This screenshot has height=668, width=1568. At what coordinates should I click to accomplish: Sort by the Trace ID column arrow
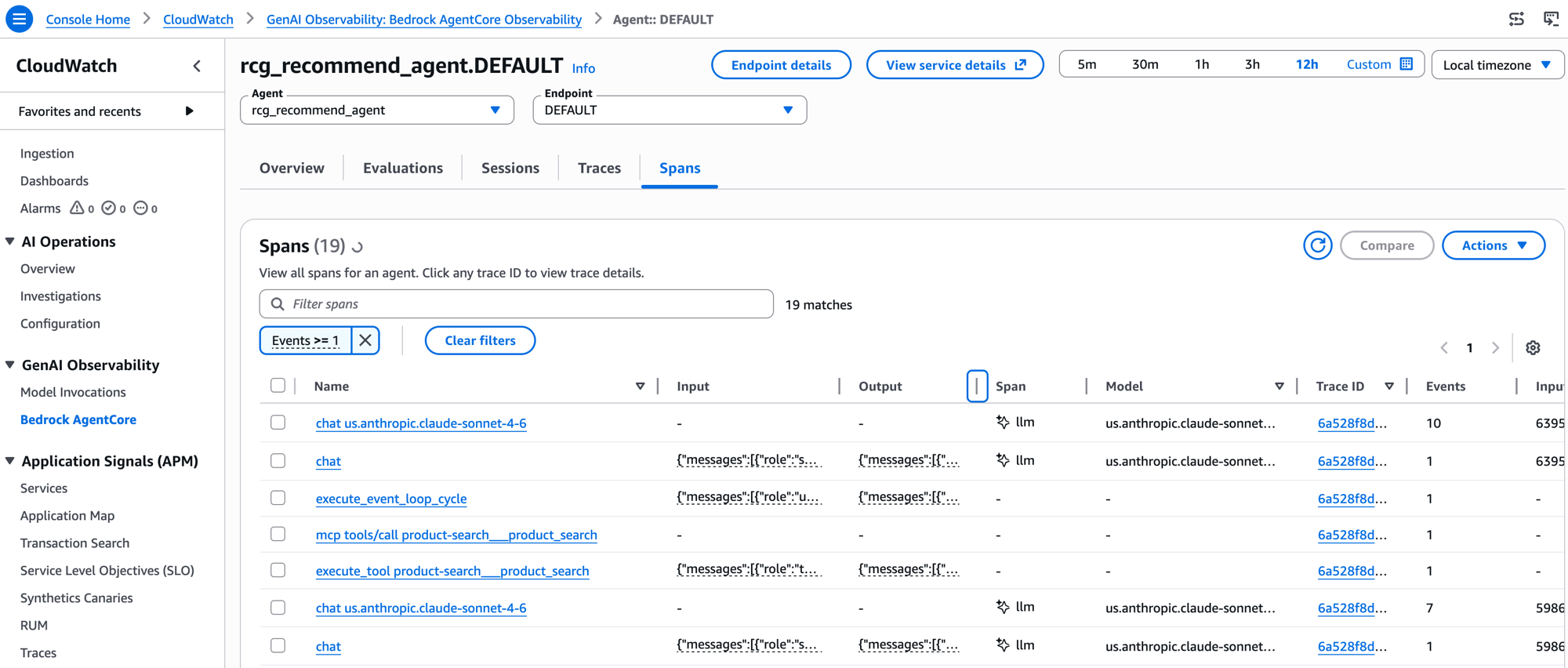(1388, 386)
